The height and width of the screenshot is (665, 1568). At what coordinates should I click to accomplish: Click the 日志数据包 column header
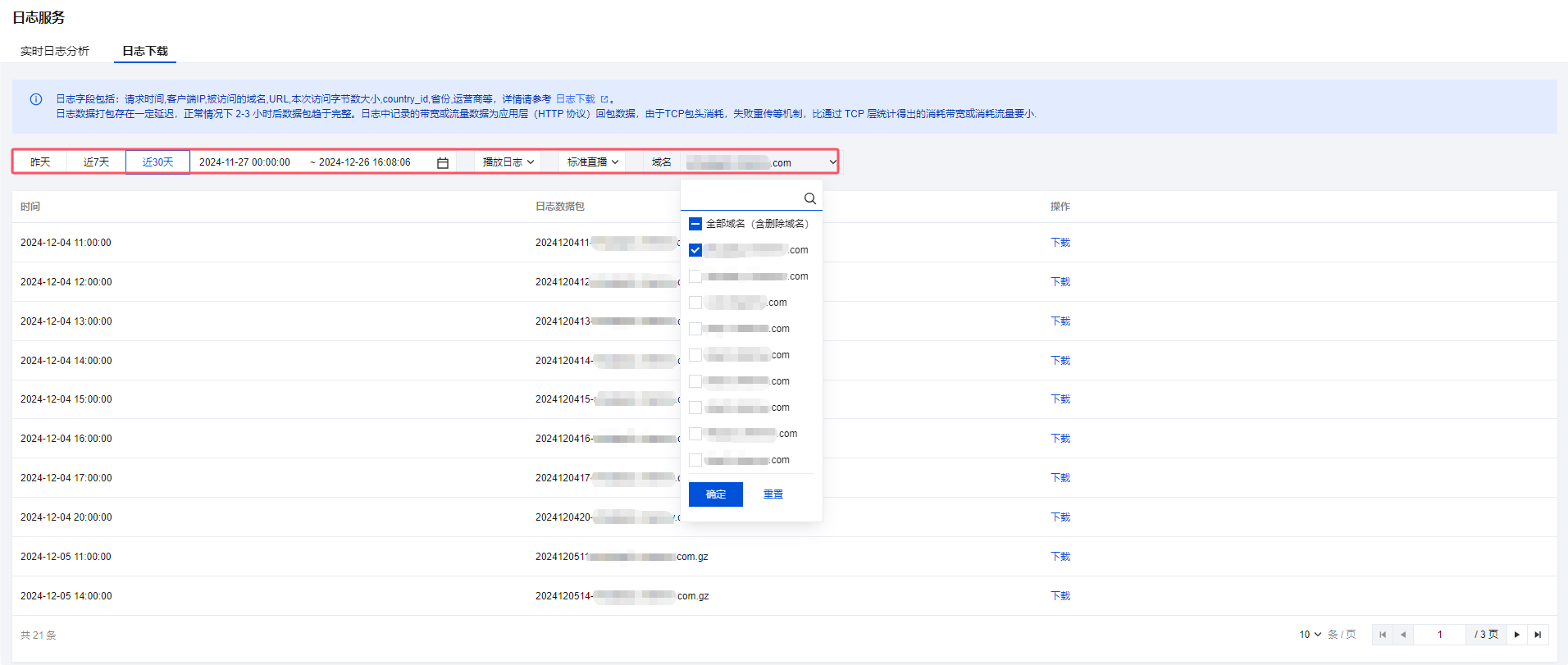click(x=560, y=207)
